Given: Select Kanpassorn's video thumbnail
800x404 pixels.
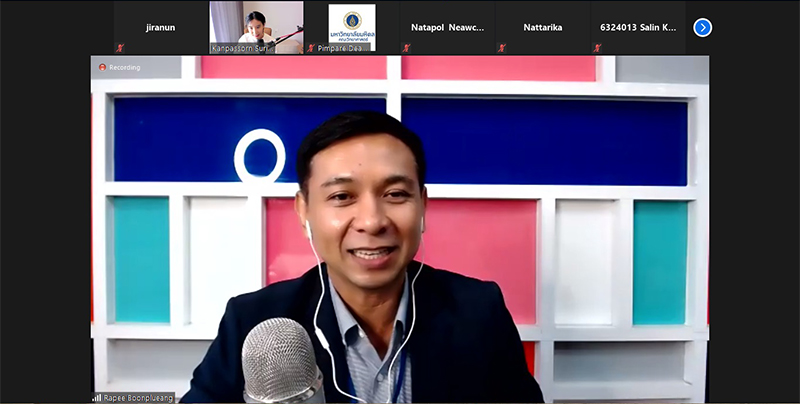Looking at the screenshot, I should [256, 24].
